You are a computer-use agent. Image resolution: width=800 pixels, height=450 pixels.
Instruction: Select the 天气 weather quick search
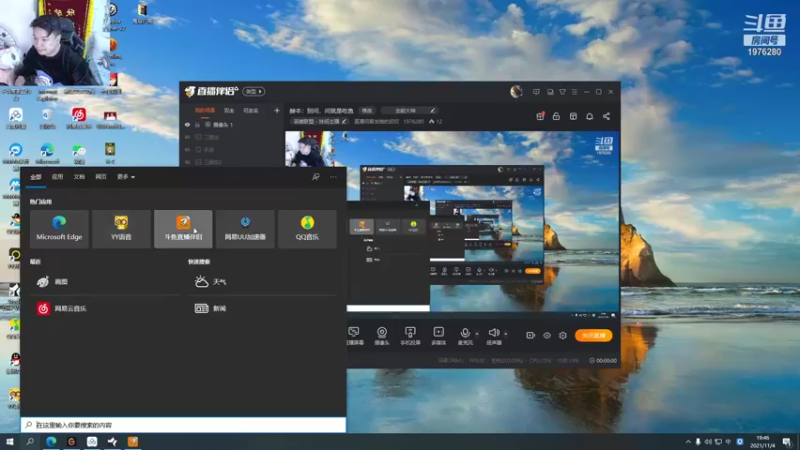263,282
